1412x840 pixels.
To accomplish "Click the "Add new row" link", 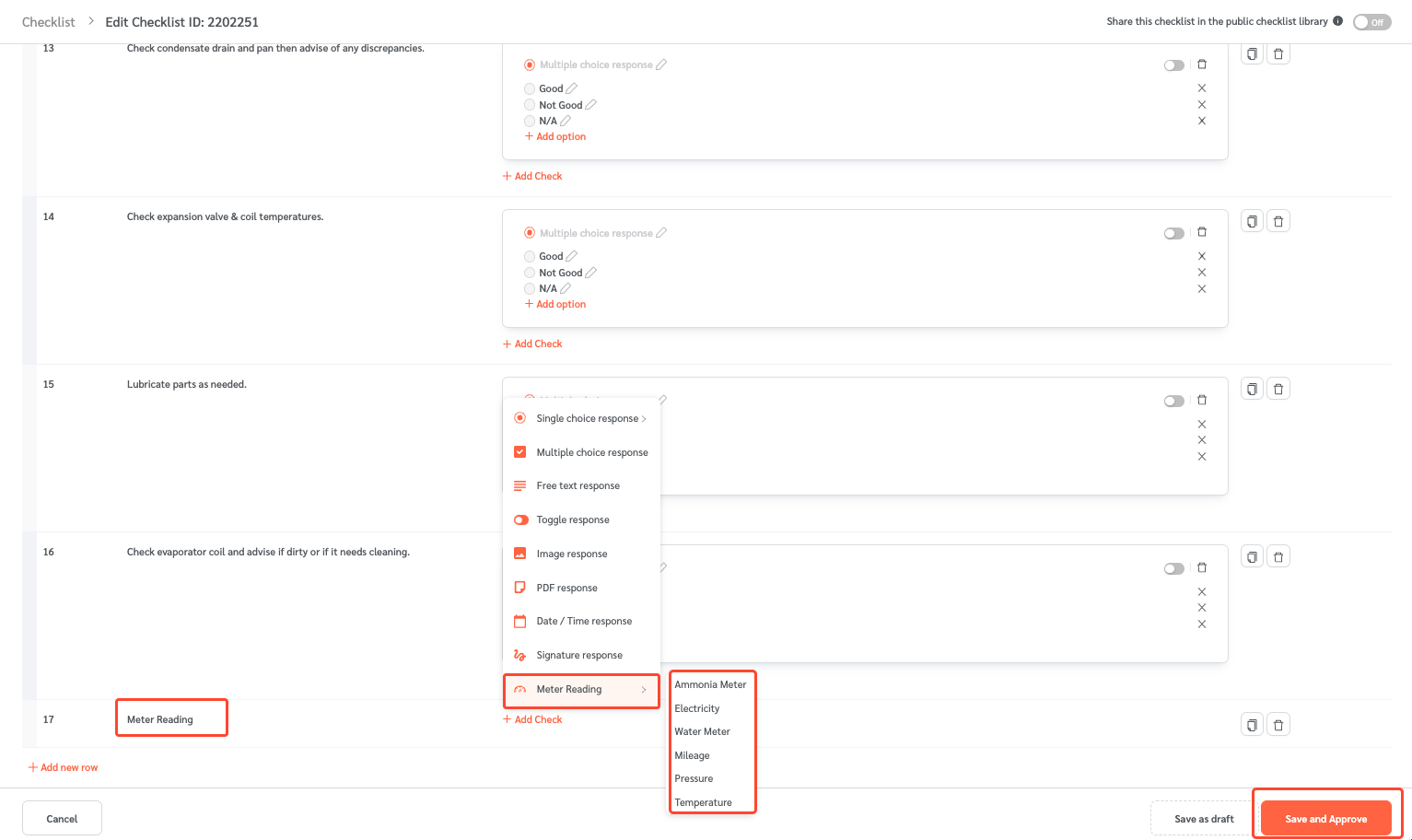I will click(63, 766).
